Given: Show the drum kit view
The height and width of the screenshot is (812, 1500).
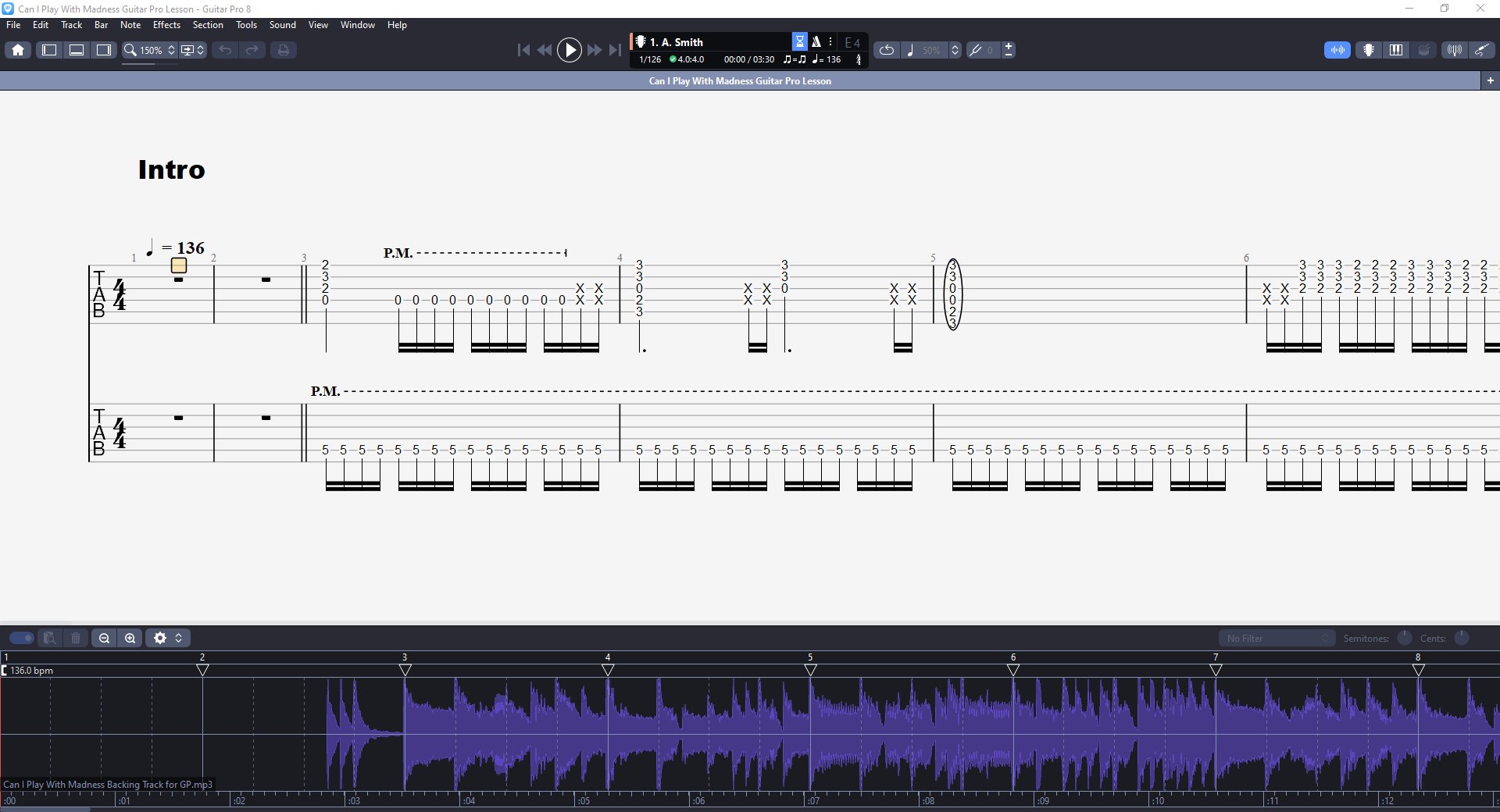Looking at the screenshot, I should [x=1424, y=50].
